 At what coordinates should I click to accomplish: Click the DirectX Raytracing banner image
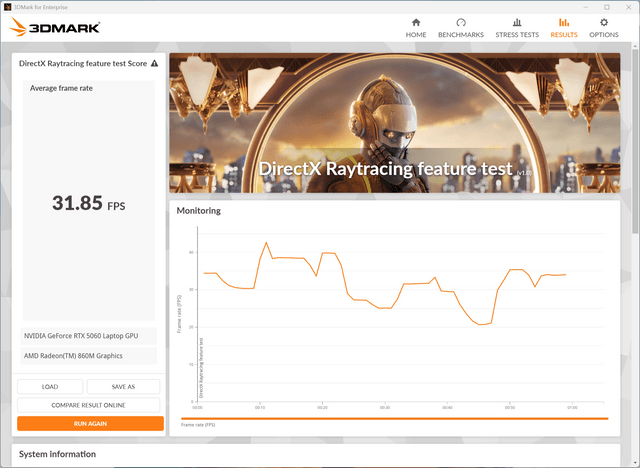395,123
